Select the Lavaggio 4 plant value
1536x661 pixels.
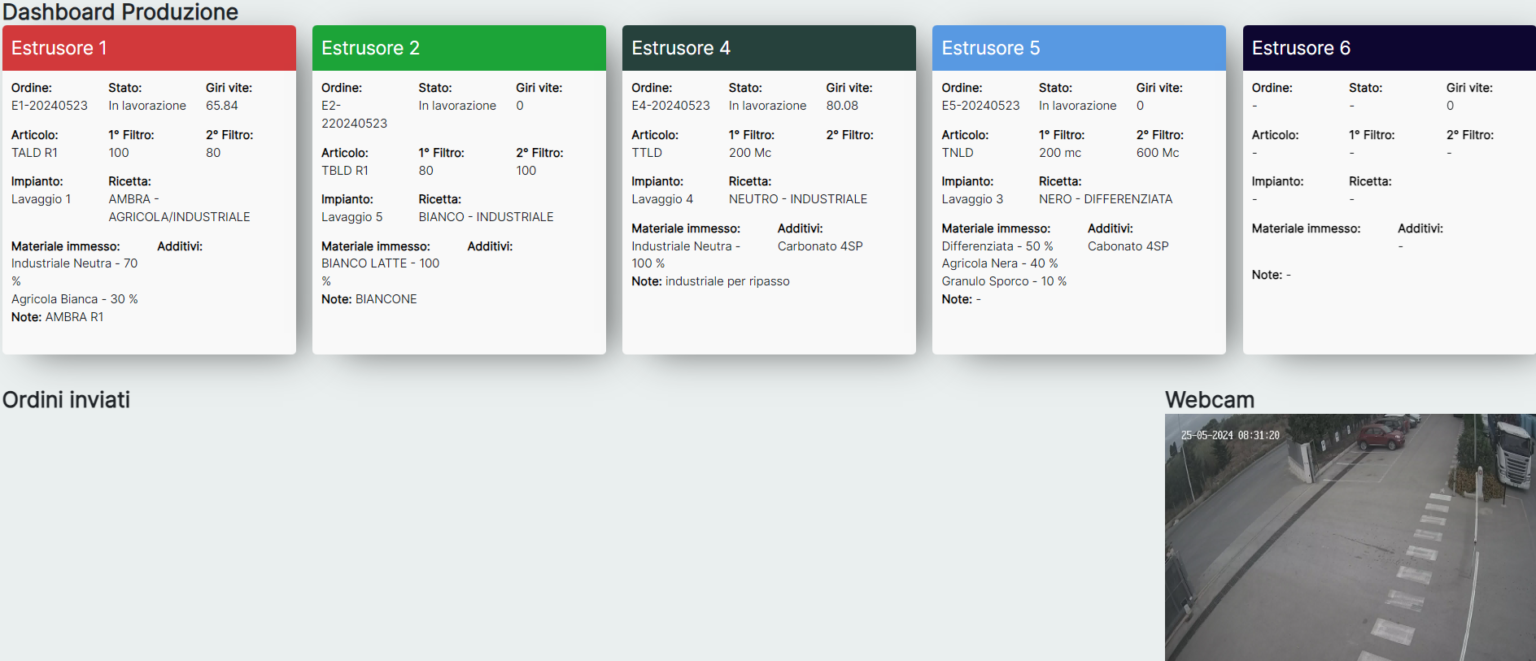click(x=662, y=199)
